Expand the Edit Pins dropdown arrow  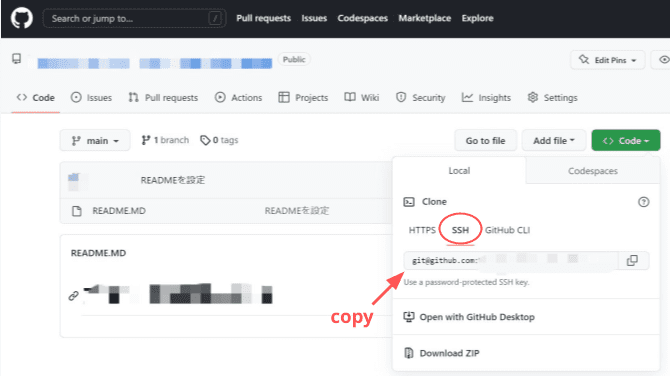coord(634,60)
